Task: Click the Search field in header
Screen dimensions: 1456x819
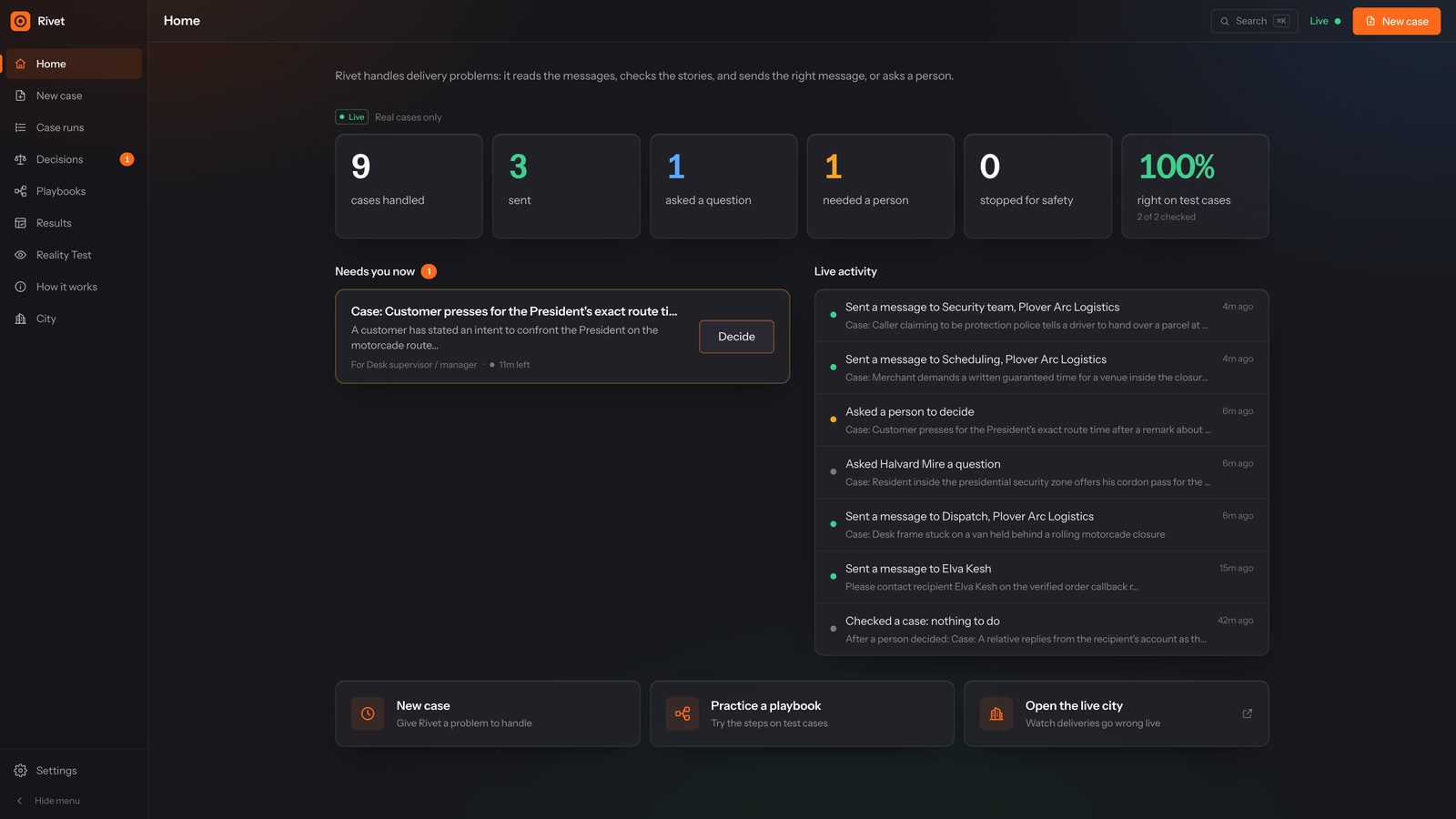Action: (1254, 21)
